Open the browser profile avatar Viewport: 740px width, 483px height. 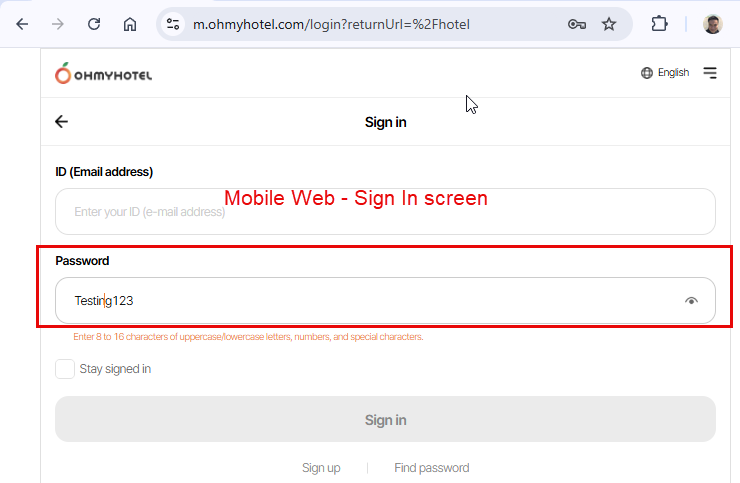[x=713, y=24]
